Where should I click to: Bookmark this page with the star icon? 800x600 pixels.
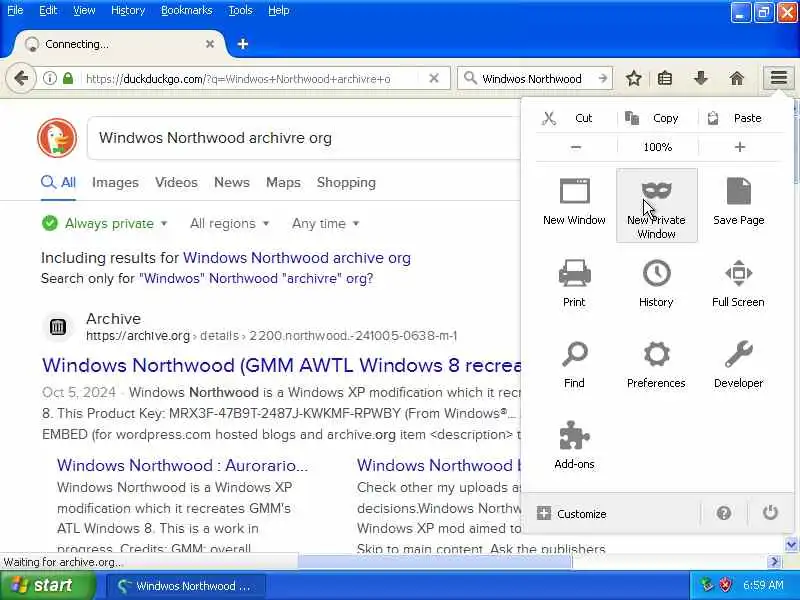click(633, 78)
